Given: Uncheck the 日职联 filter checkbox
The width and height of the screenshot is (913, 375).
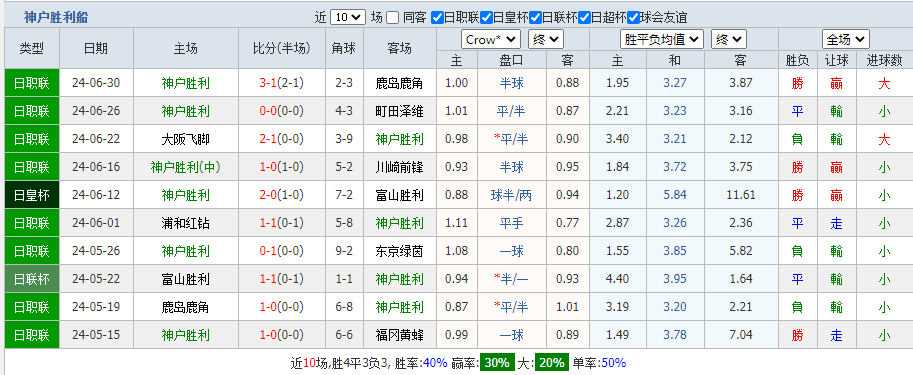Looking at the screenshot, I should 437,17.
